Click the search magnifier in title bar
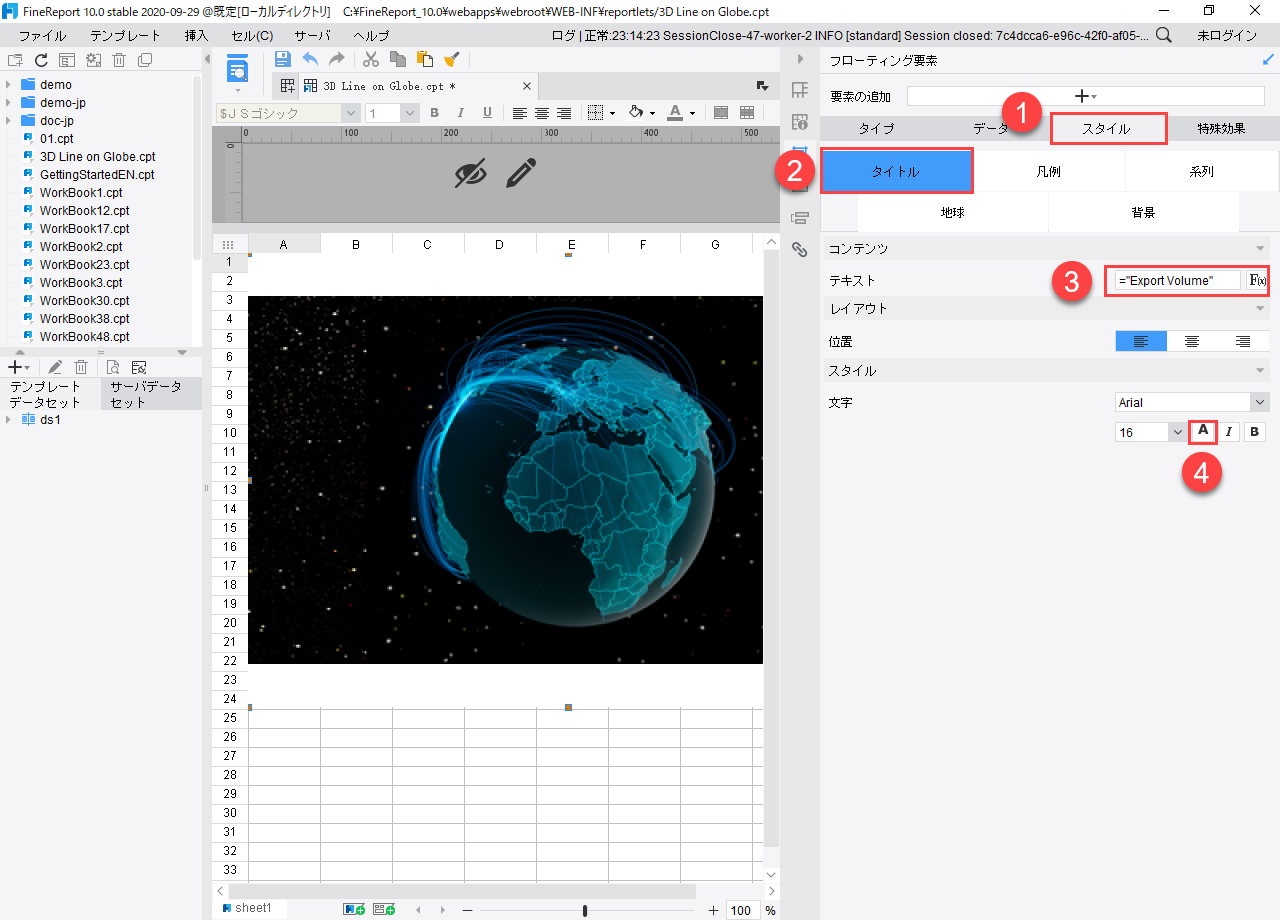 coord(1164,35)
